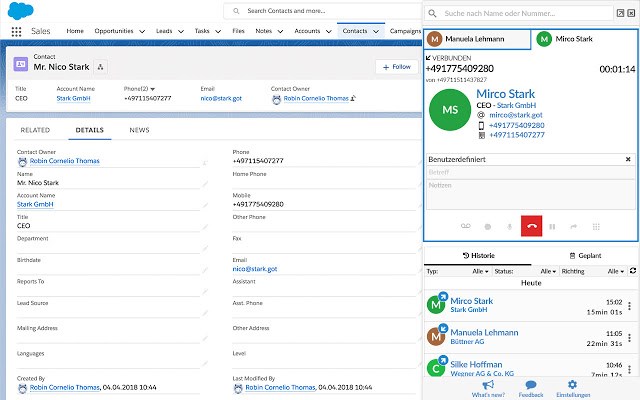Switch to the RELATED tab
The image size is (640, 400).
coord(35,130)
